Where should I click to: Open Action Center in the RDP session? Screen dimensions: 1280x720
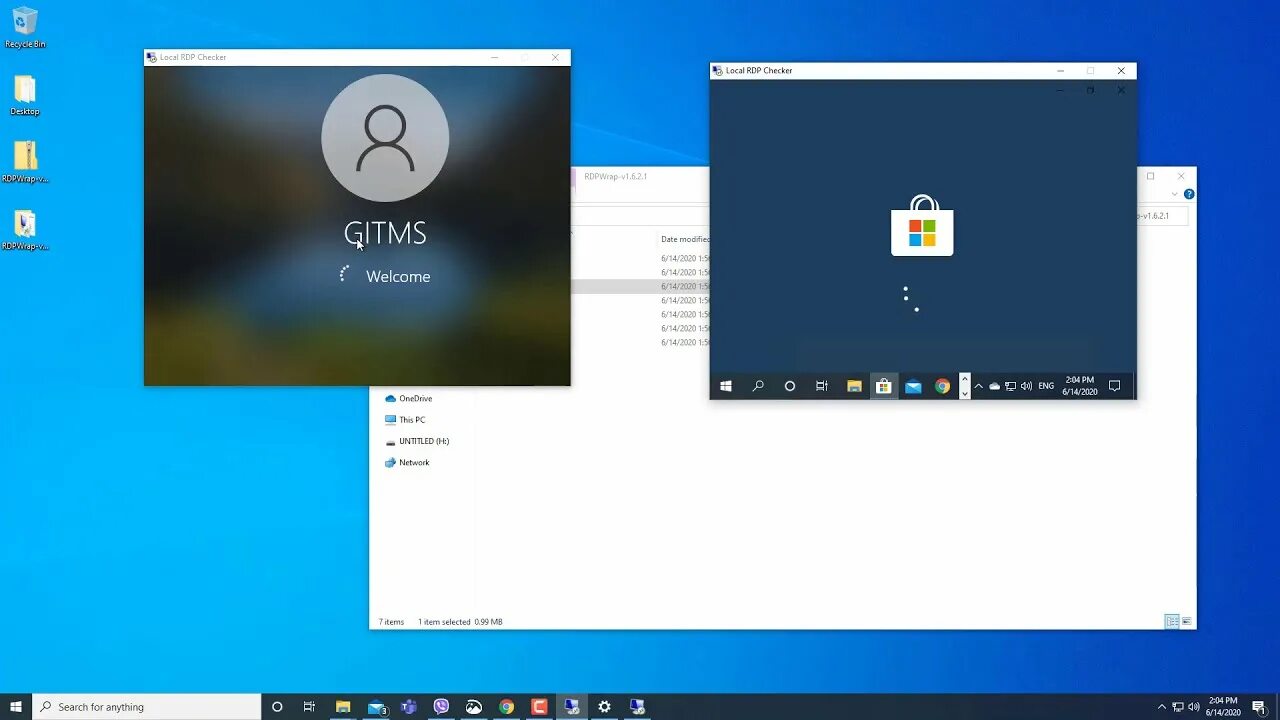point(1115,386)
